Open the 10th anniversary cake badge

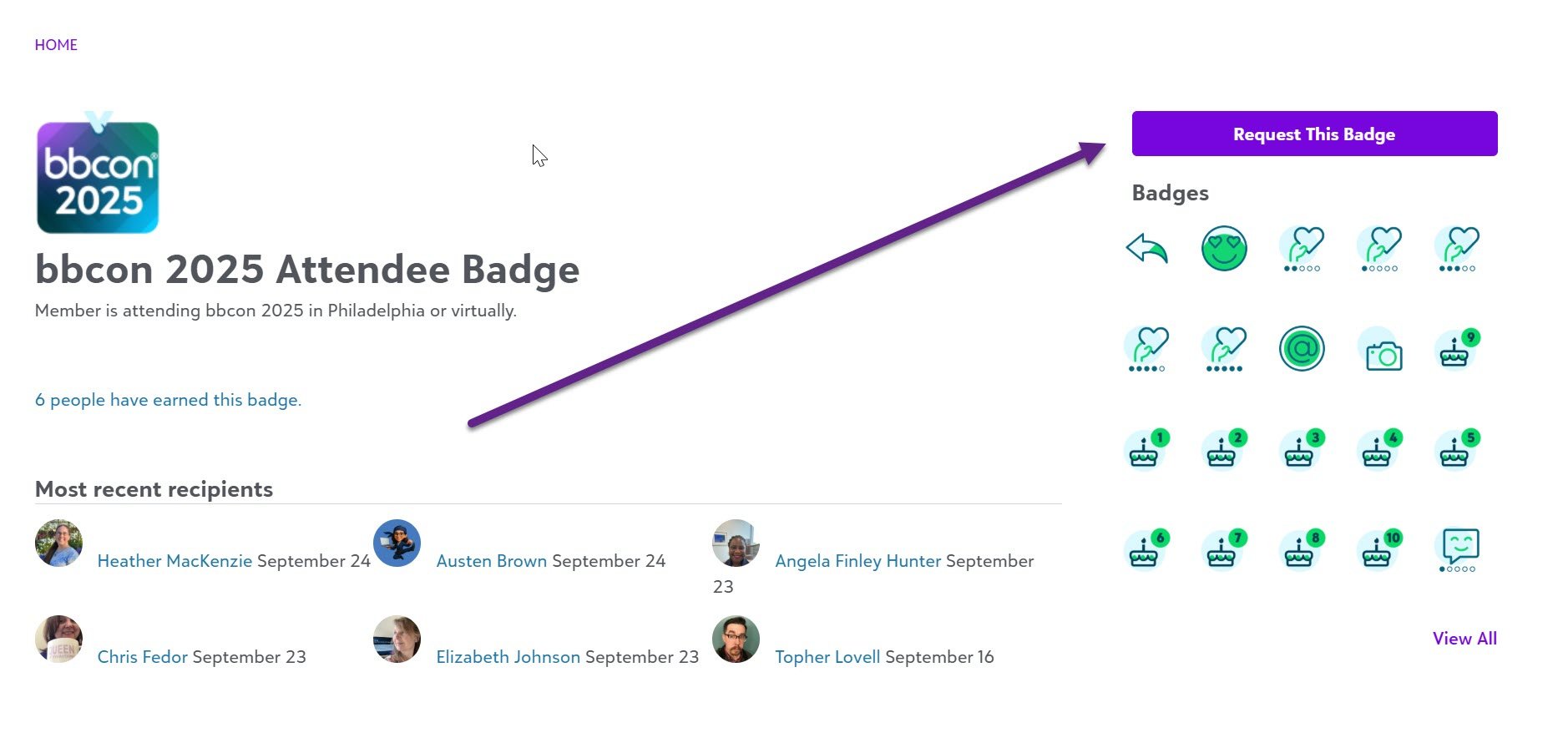pos(1379,550)
